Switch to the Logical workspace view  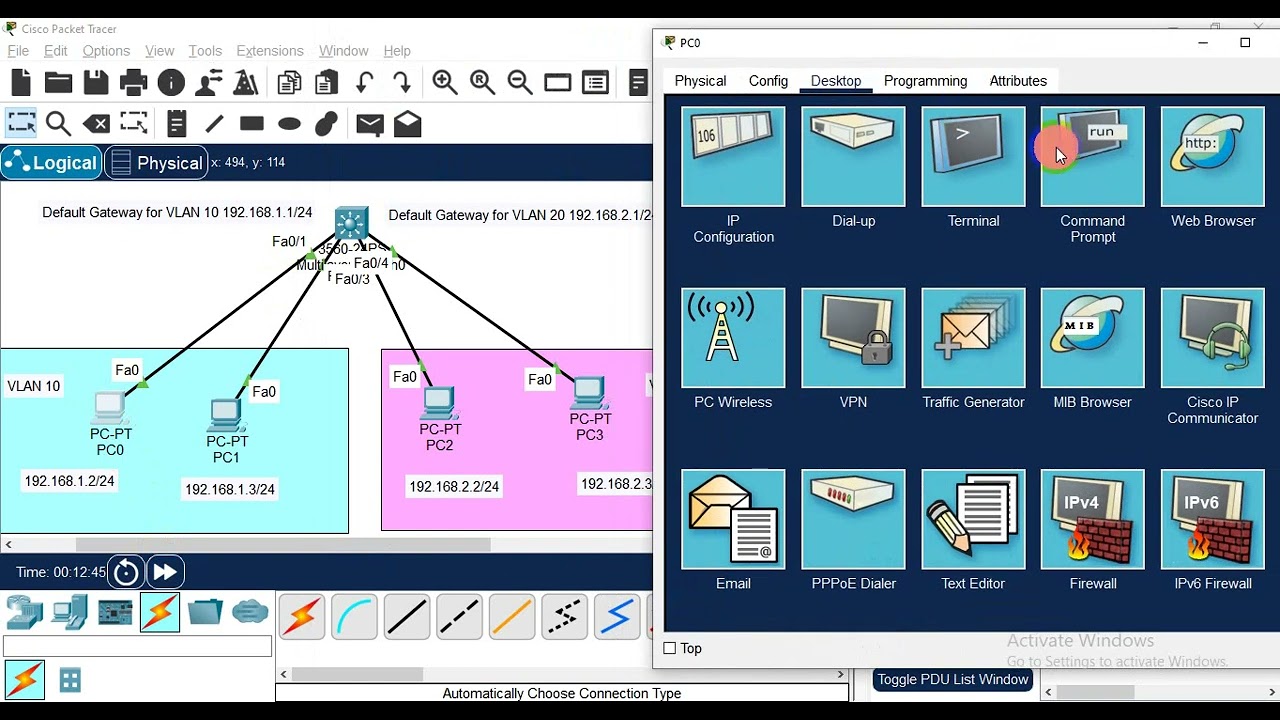(x=52, y=163)
